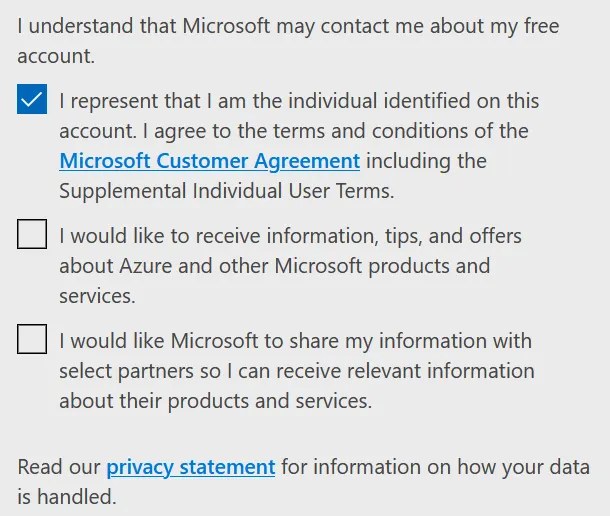Tick the share information with partners checkbox
The image size is (610, 516).
pyautogui.click(x=32, y=340)
